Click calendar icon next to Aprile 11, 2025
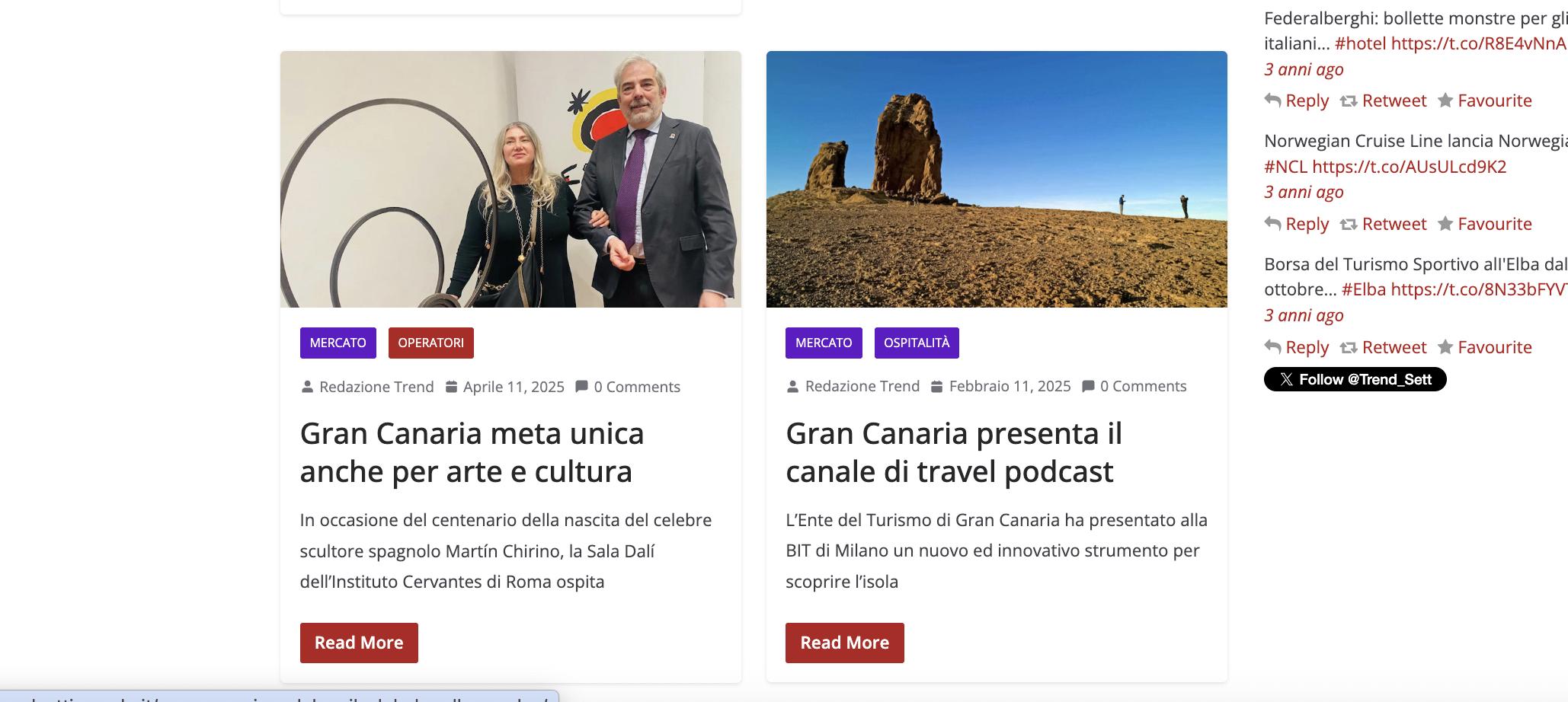Viewport: 1568px width, 702px height. click(x=451, y=387)
